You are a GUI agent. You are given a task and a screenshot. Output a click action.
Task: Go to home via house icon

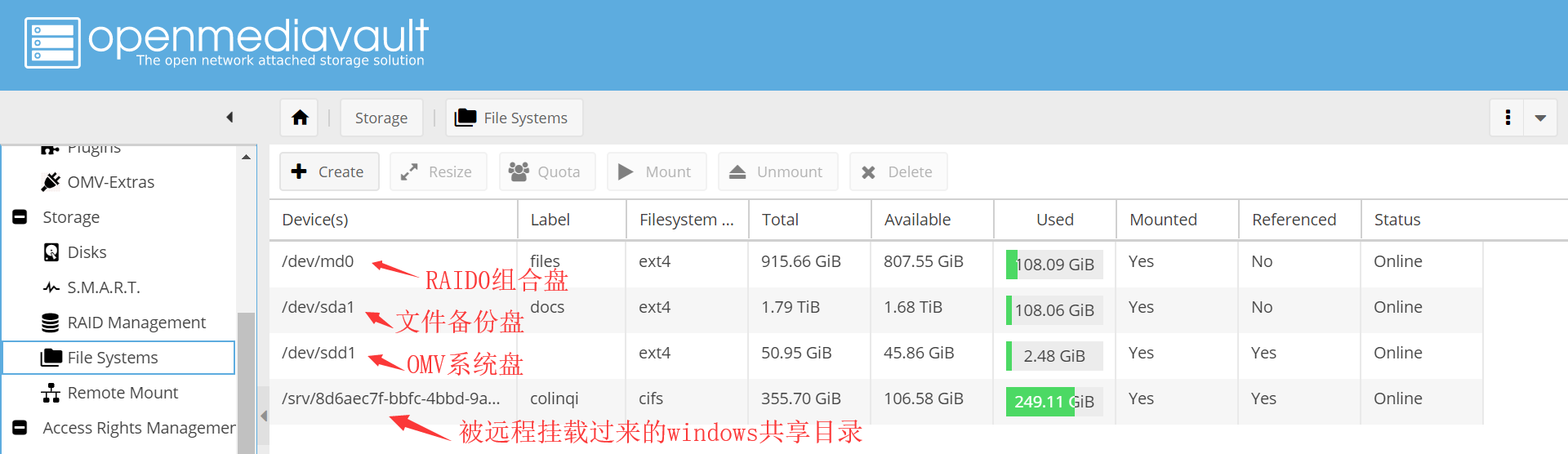click(x=300, y=118)
